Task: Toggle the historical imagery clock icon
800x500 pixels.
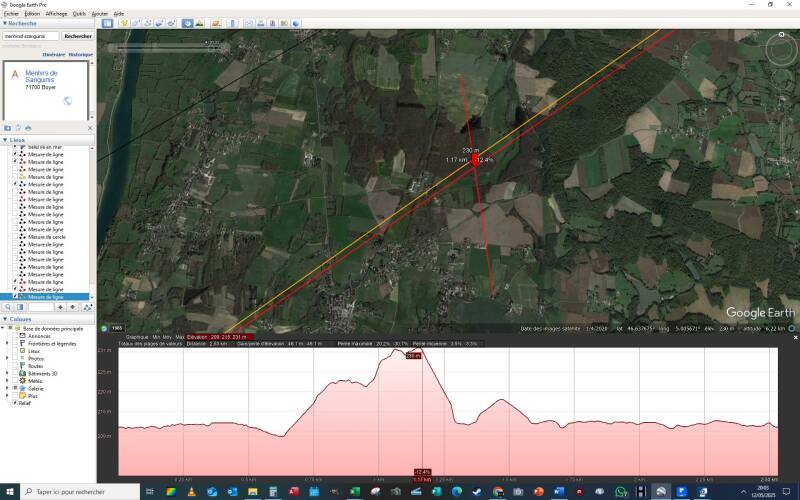Action: tap(188, 23)
